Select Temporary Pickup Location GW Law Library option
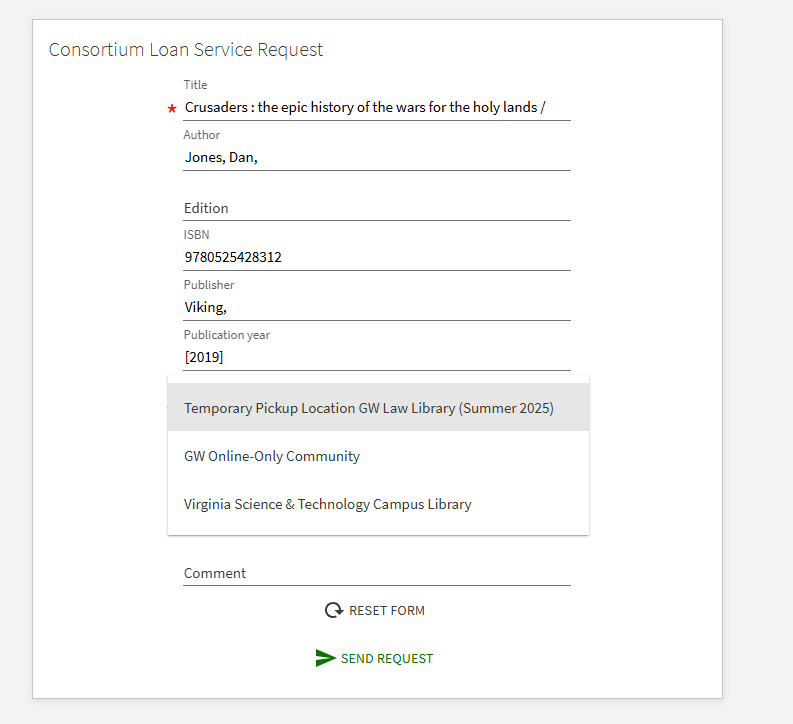 coord(369,408)
